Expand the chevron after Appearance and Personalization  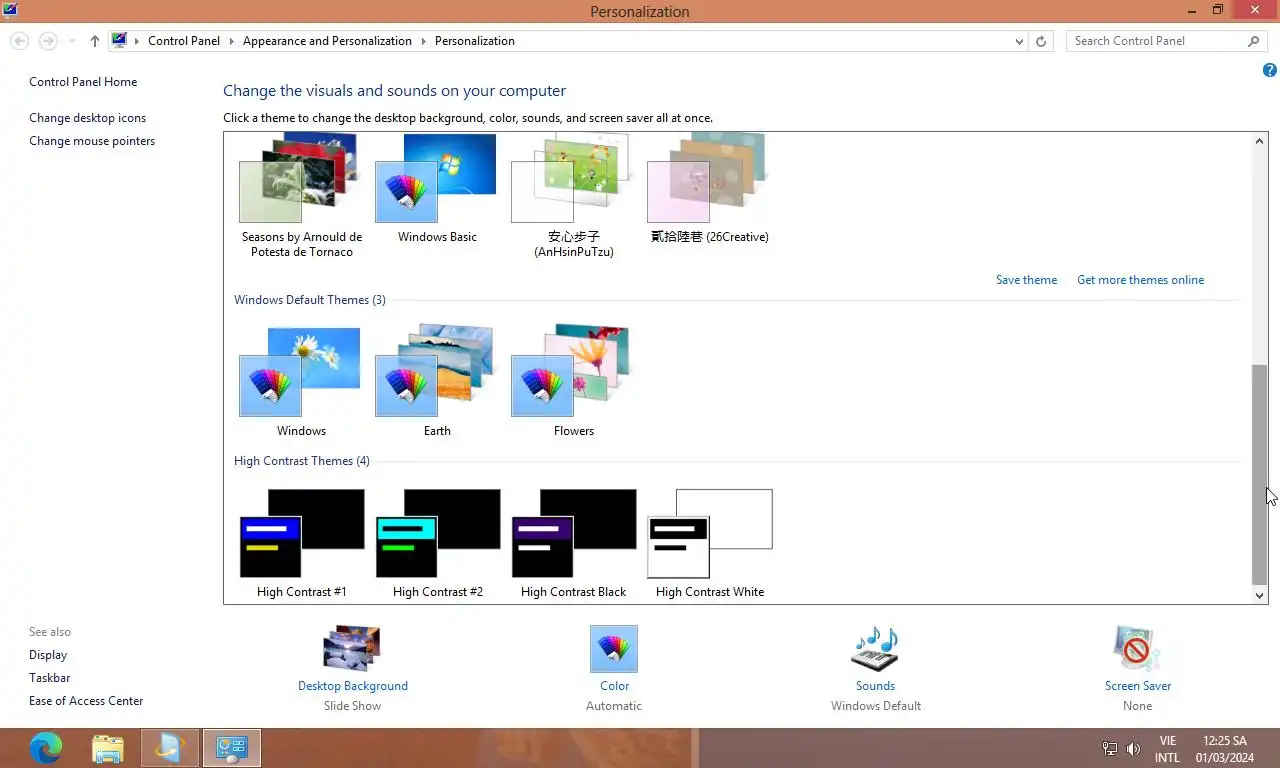423,41
